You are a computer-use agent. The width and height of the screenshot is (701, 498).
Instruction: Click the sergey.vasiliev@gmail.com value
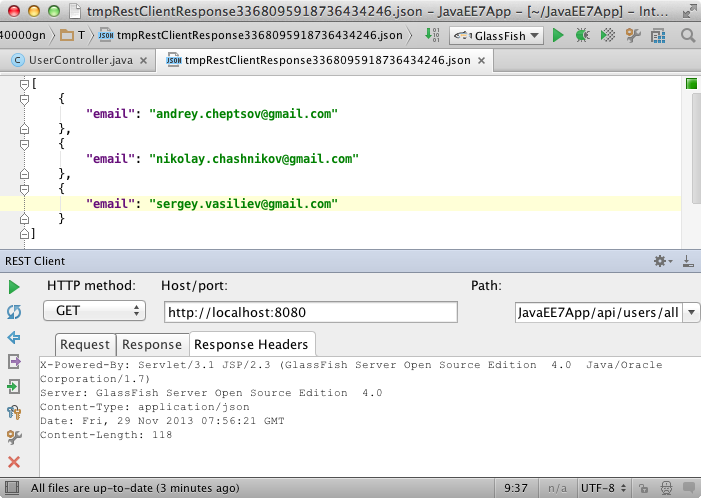[x=244, y=204]
